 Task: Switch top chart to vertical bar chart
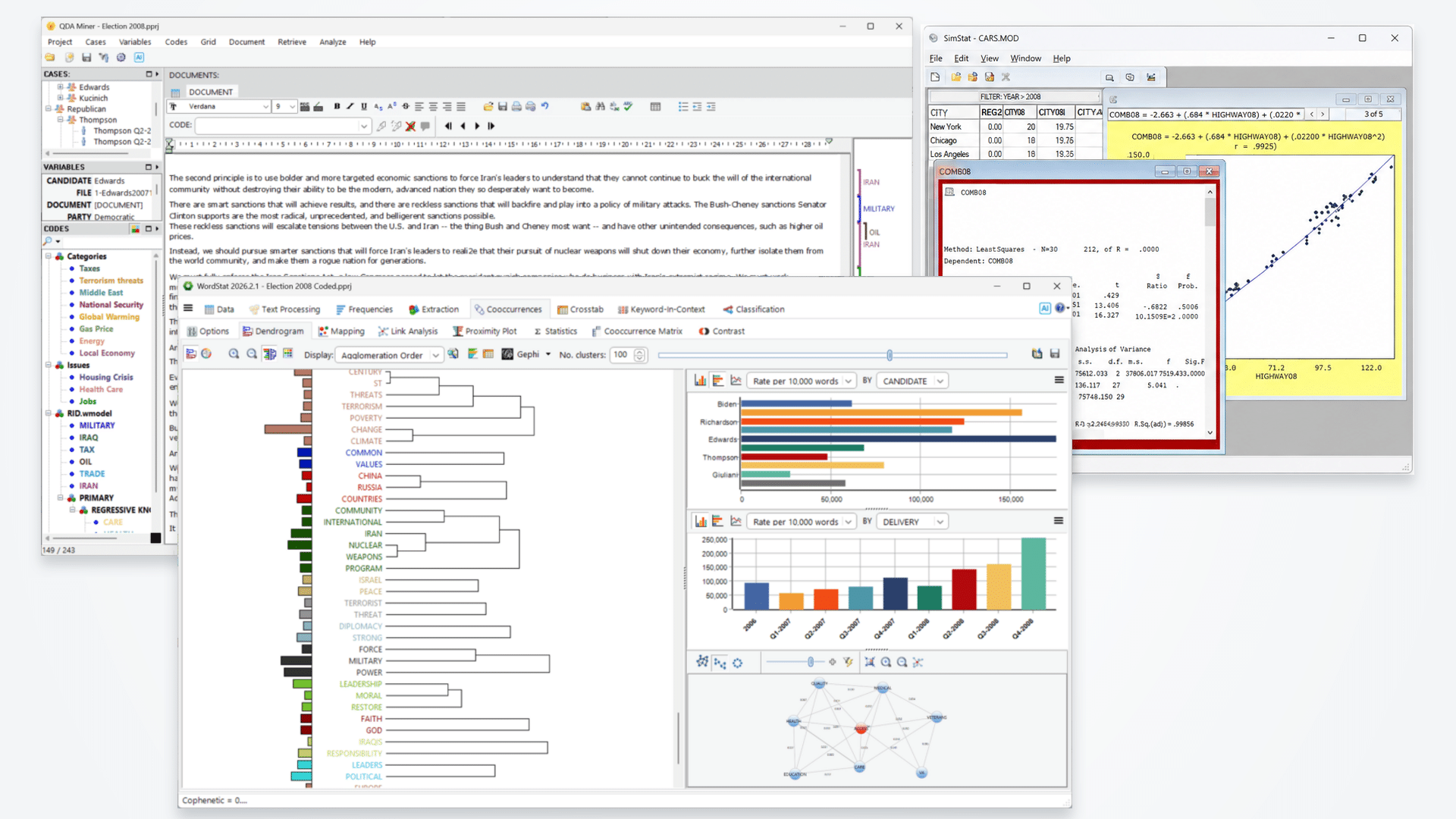pos(700,381)
